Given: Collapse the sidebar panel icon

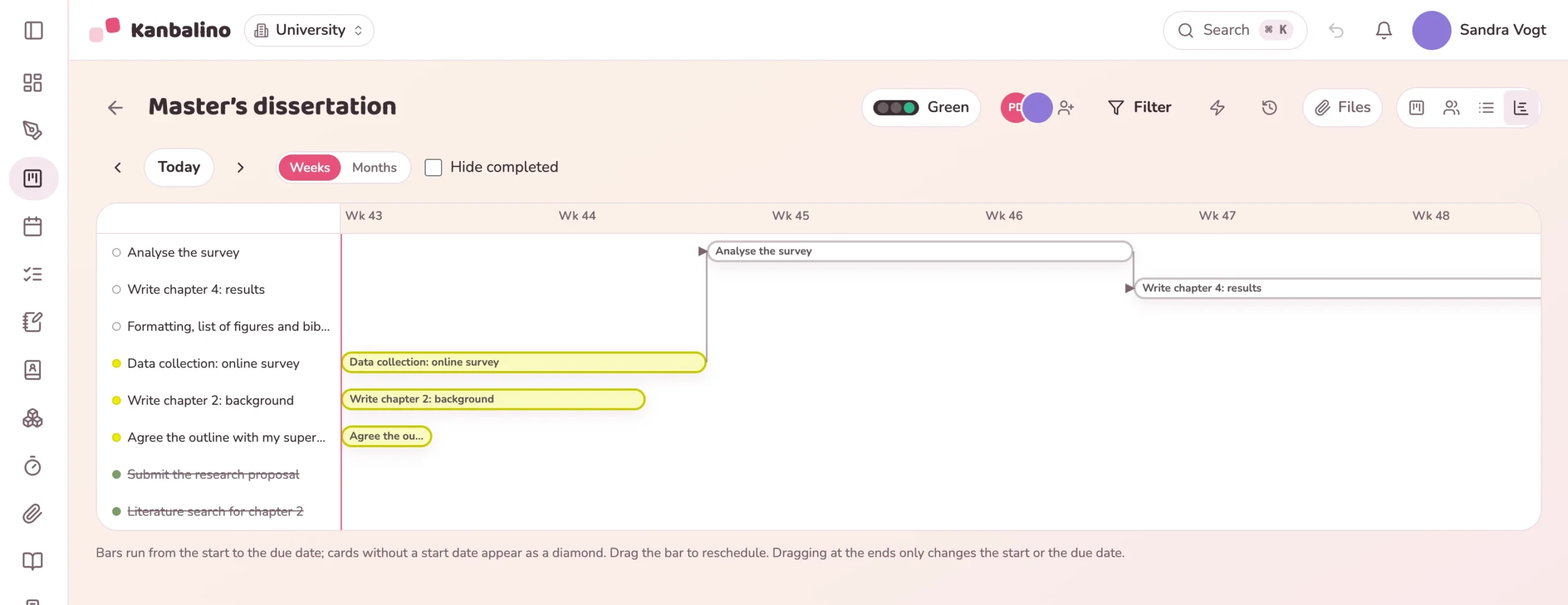Looking at the screenshot, I should [x=33, y=30].
